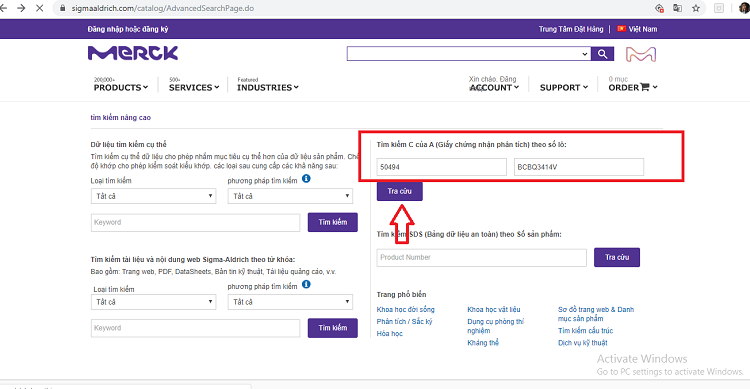Open the browser extension icon near profile
The image size is (750, 389).
pyautogui.click(x=719, y=8)
